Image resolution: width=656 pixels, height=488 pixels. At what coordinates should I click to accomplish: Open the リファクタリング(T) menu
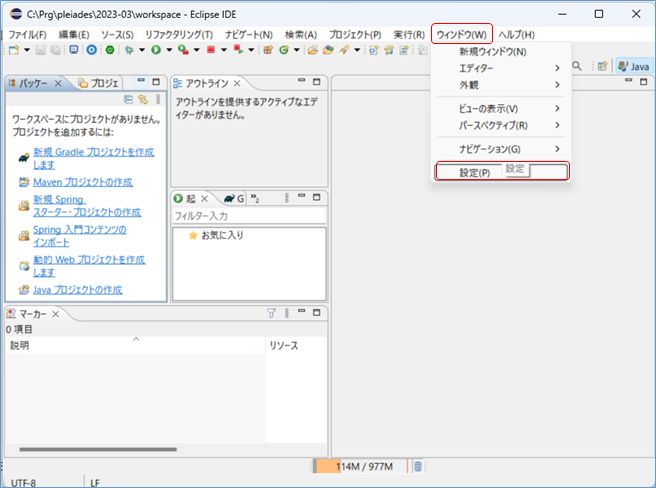click(x=179, y=34)
